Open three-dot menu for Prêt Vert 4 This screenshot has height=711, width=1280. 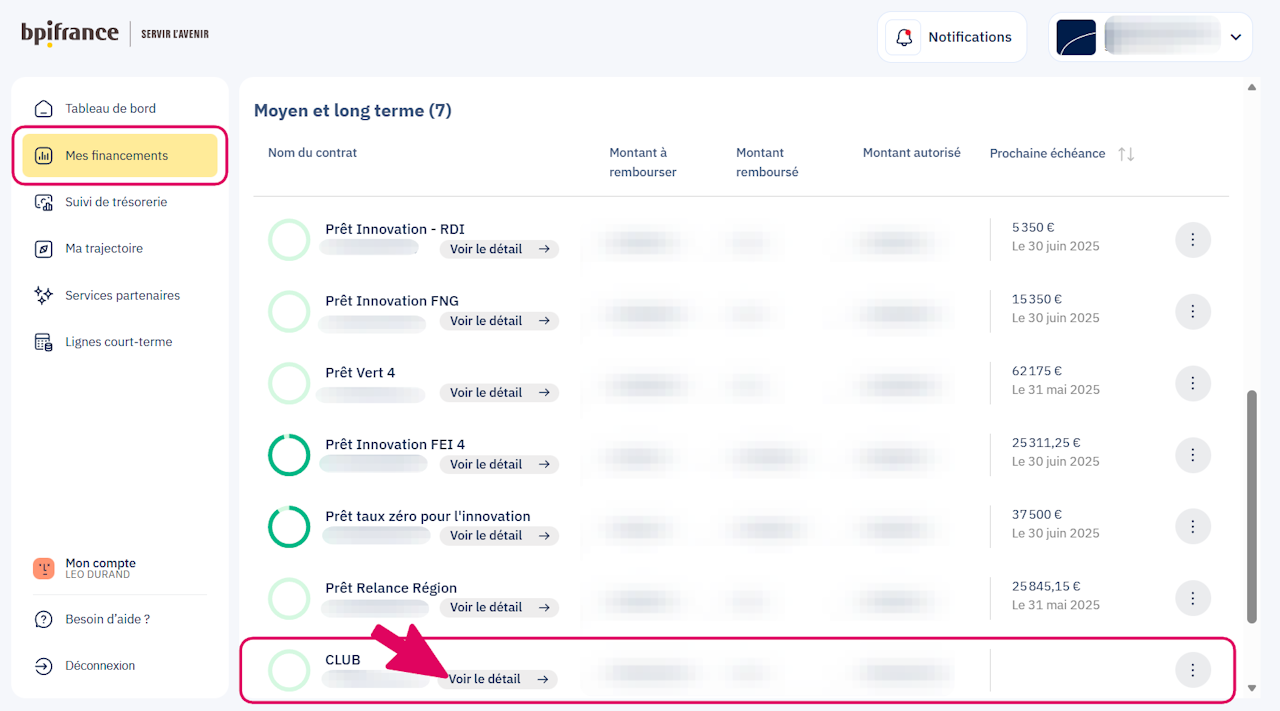coord(1192,383)
